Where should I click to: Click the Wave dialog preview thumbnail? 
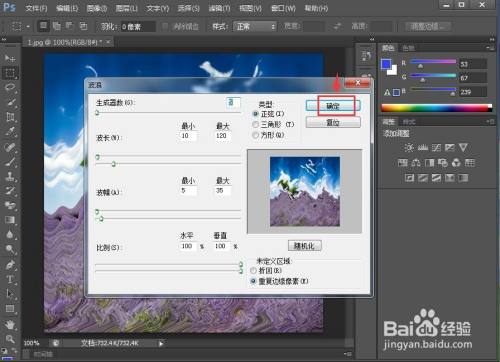click(x=305, y=191)
